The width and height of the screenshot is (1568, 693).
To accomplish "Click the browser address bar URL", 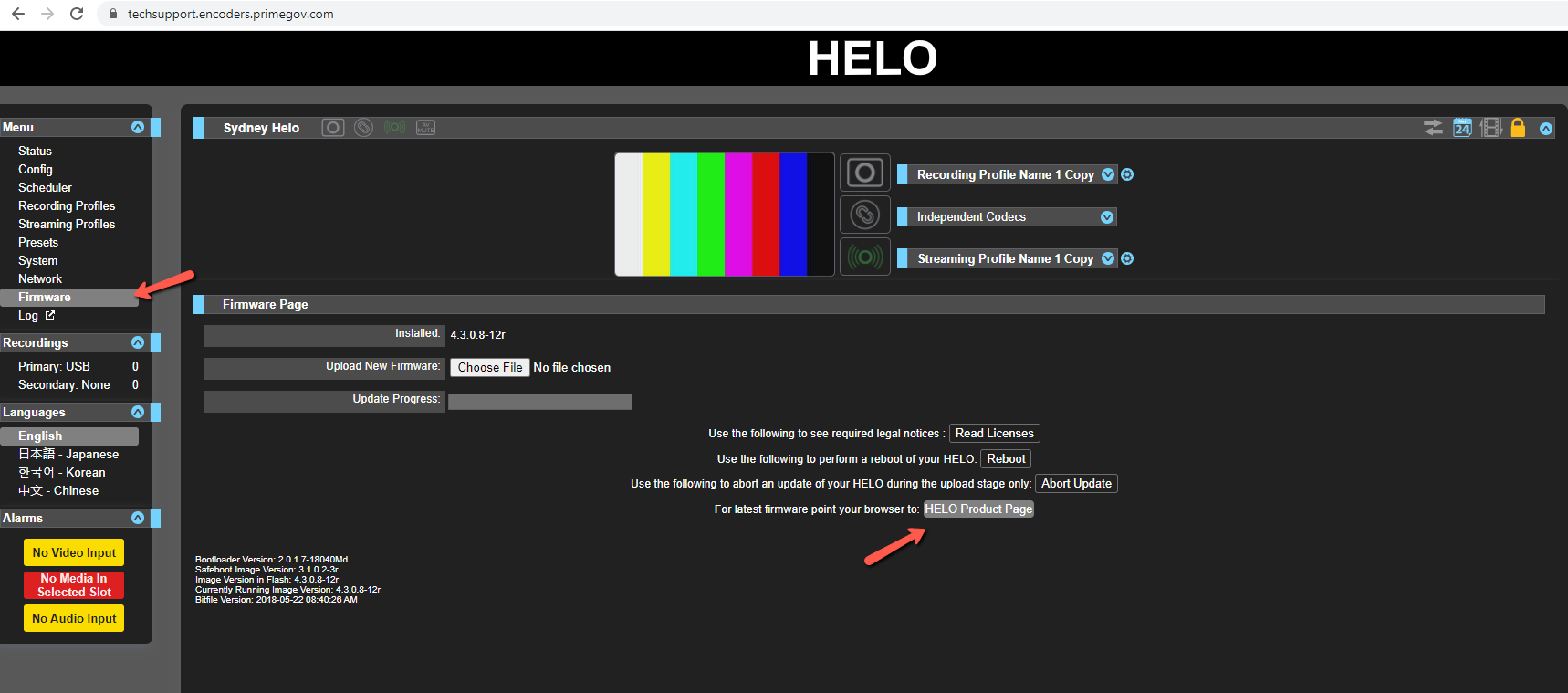I will [230, 14].
